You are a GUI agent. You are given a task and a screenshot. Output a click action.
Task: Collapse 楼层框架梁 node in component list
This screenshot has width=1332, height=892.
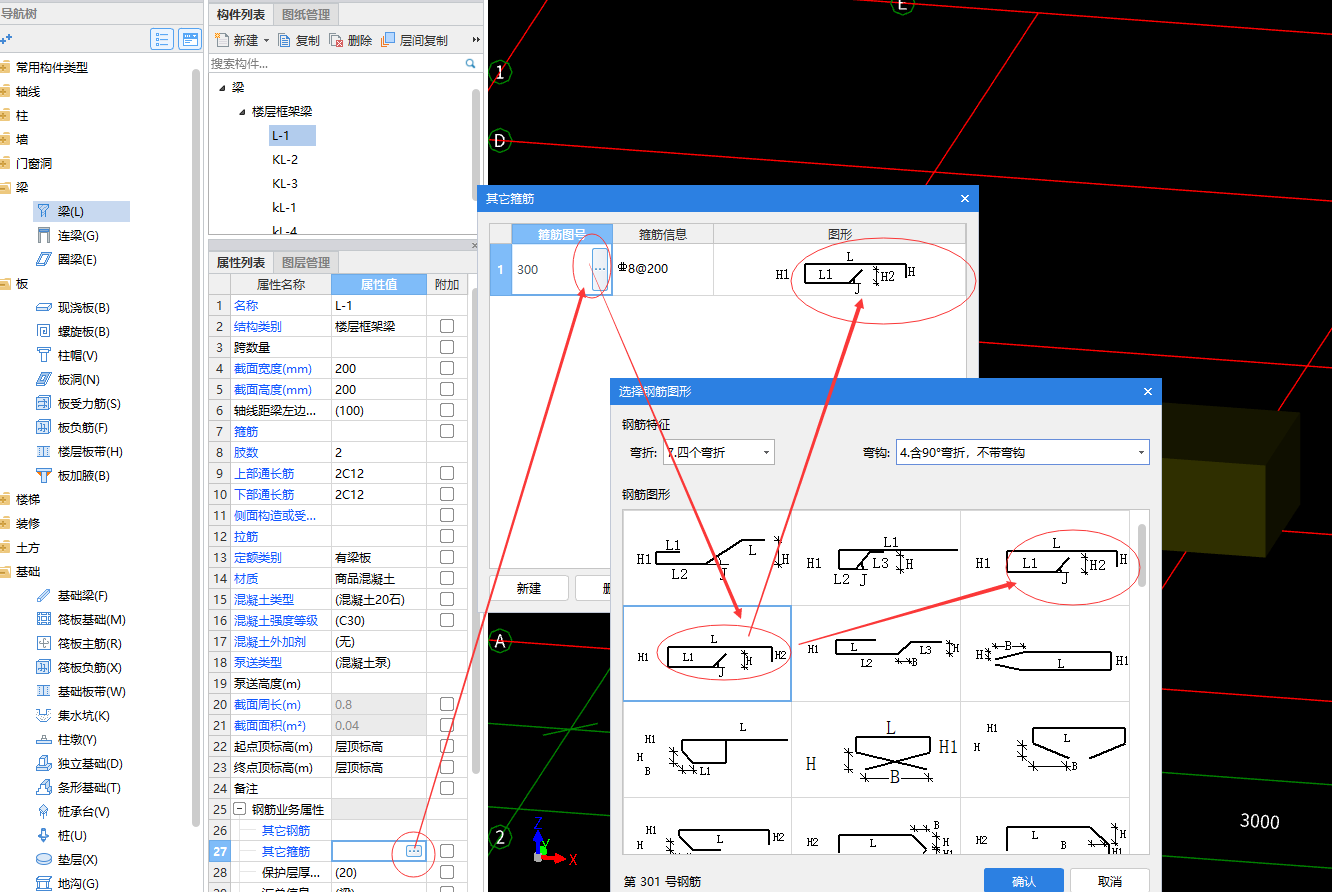click(x=242, y=112)
